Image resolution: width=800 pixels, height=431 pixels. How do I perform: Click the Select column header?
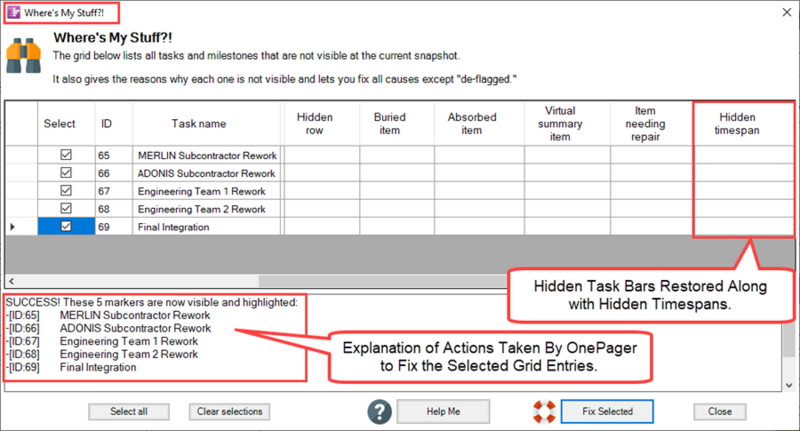tap(66, 124)
